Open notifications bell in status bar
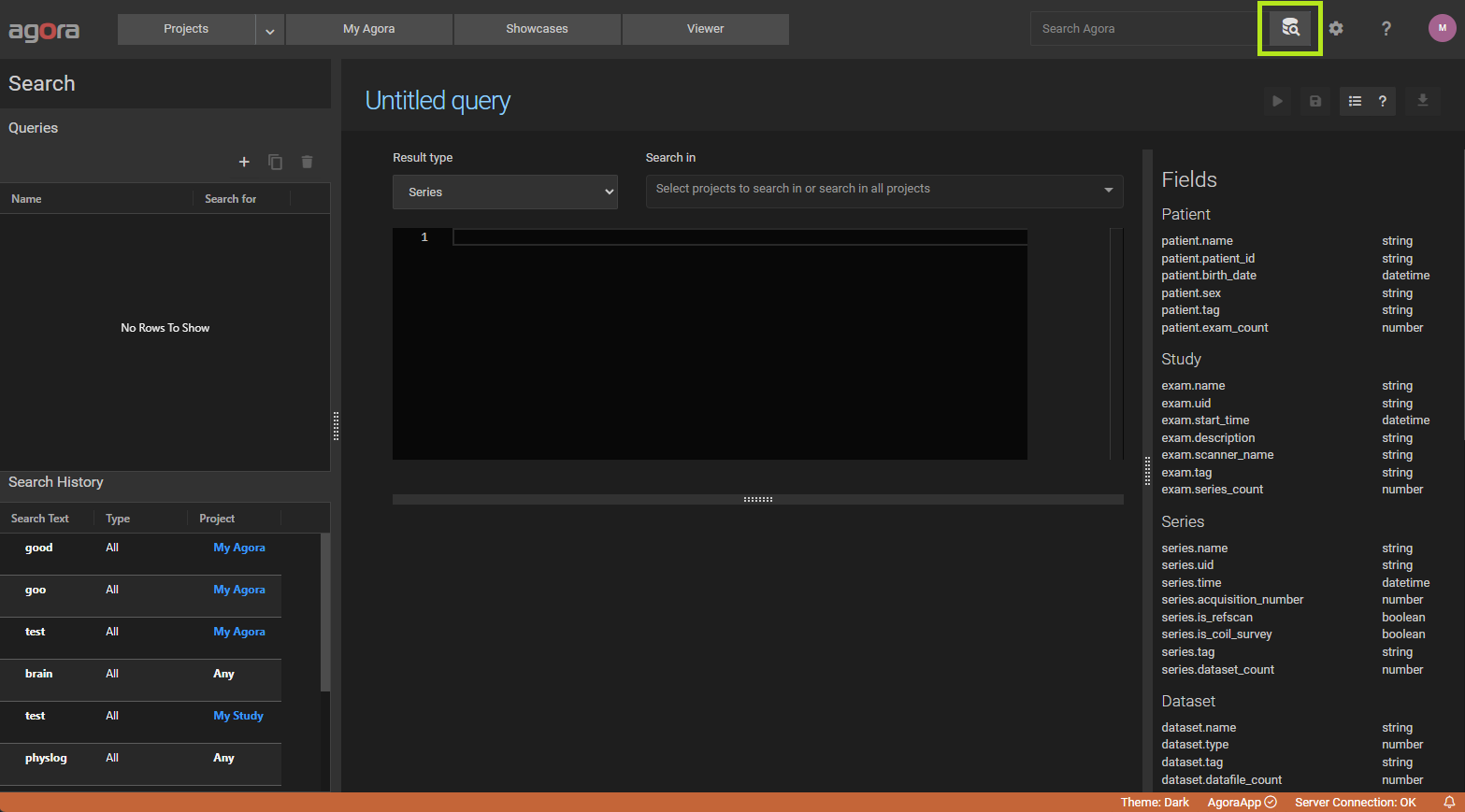This screenshot has width=1465, height=812. pos(1448,803)
